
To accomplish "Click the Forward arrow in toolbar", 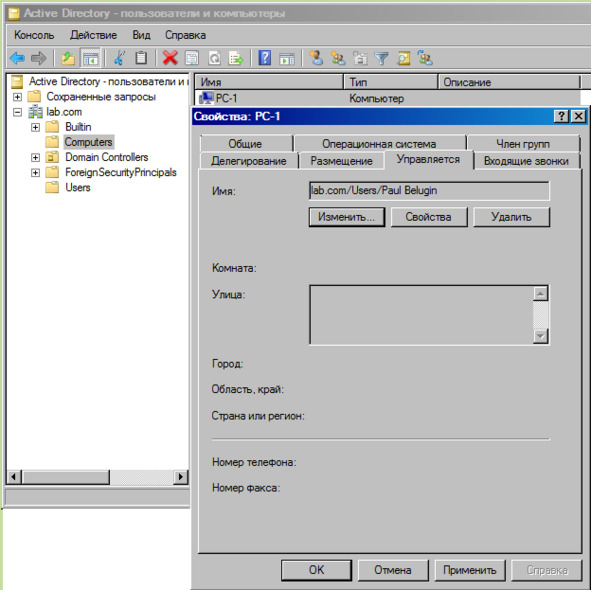I will 38,58.
